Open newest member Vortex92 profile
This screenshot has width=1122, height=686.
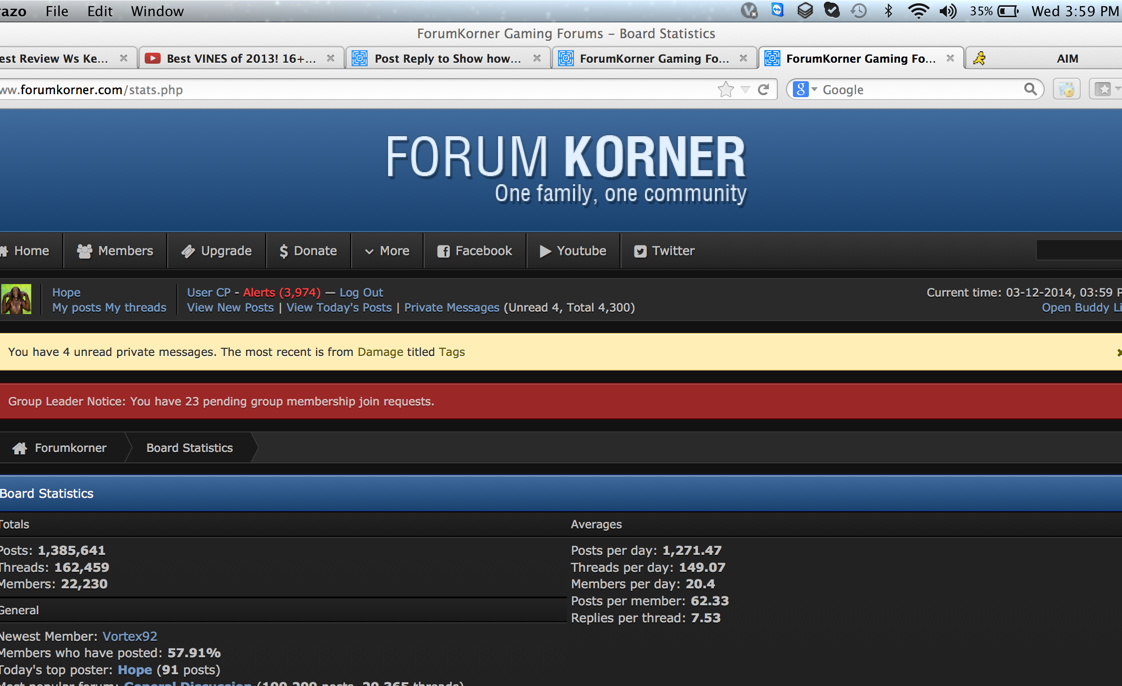(130, 636)
